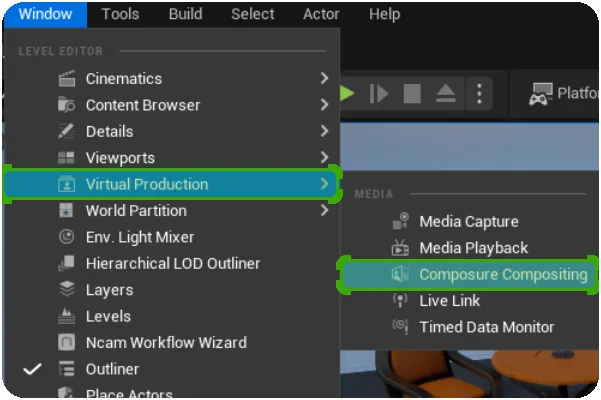Click the Media Capture icon
The width and height of the screenshot is (601, 400).
pyautogui.click(x=401, y=221)
